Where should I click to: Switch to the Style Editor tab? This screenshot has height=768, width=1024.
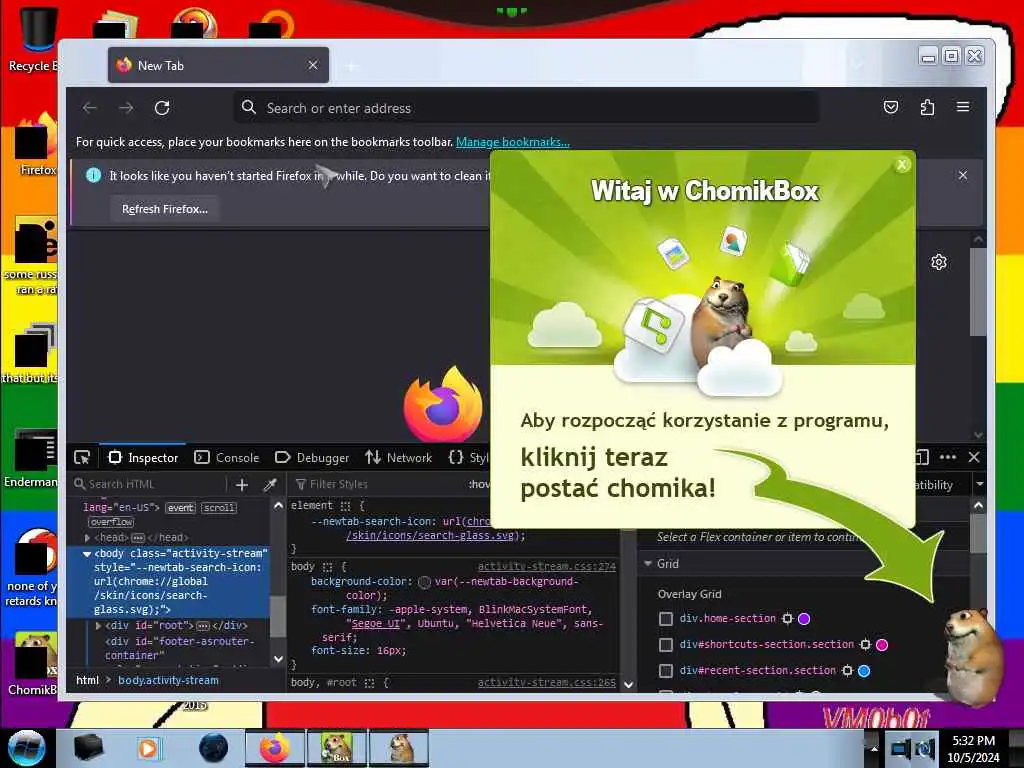468,458
